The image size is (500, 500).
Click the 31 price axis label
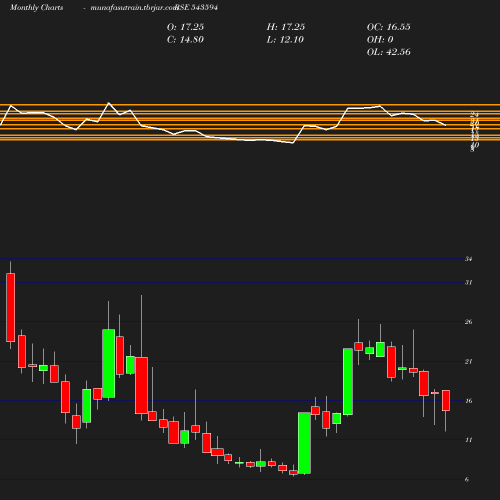pos(469,283)
